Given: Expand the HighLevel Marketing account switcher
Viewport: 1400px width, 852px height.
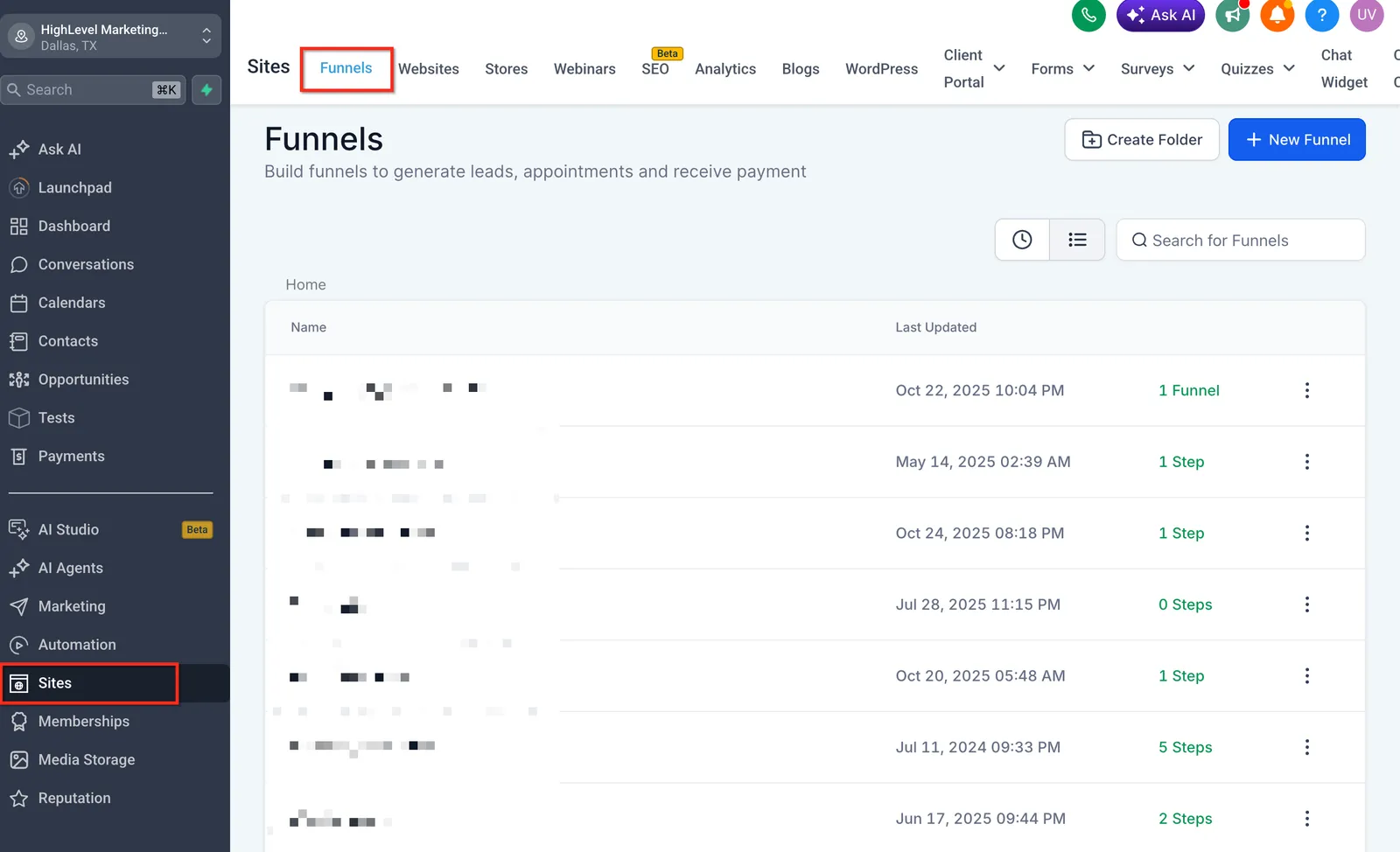Looking at the screenshot, I should 110,37.
